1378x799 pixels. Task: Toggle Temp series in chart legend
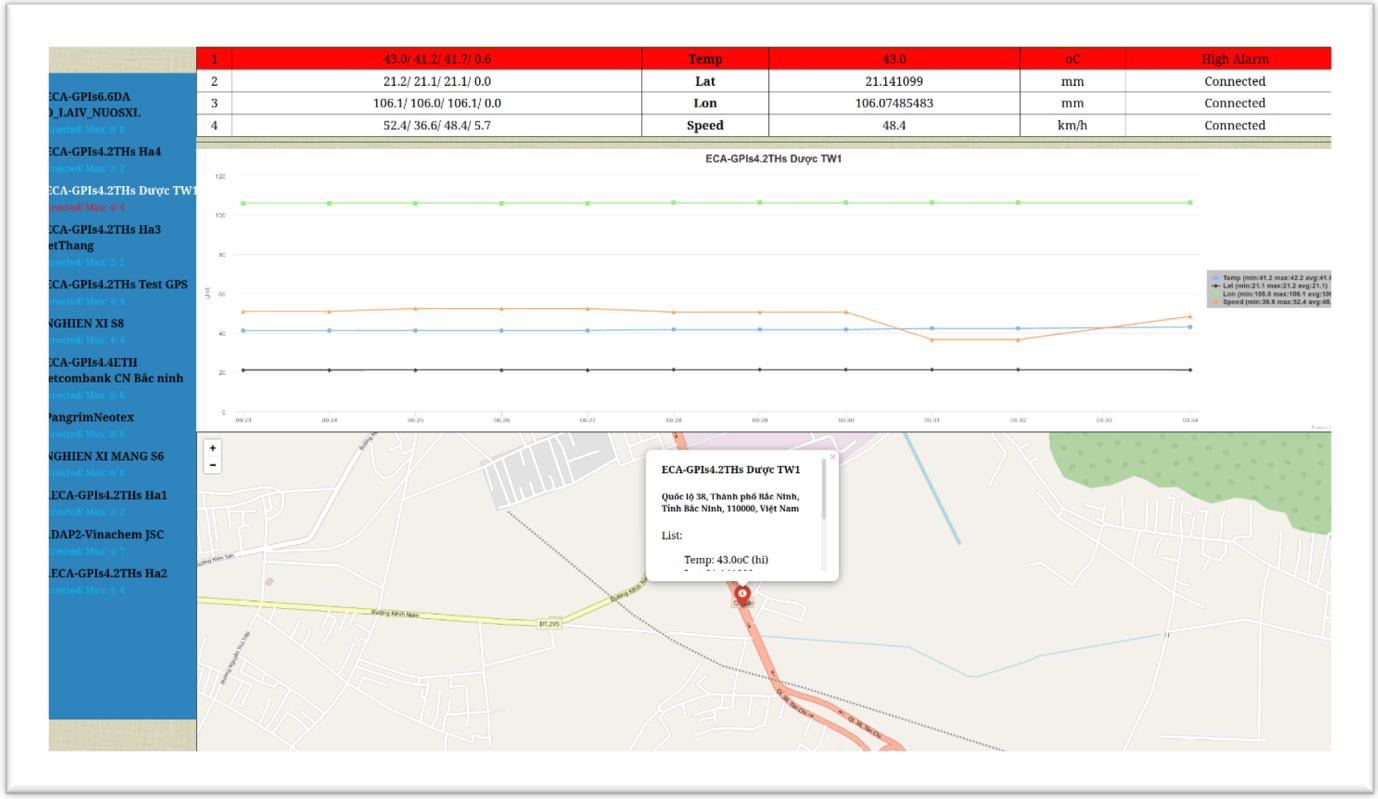[1270, 277]
